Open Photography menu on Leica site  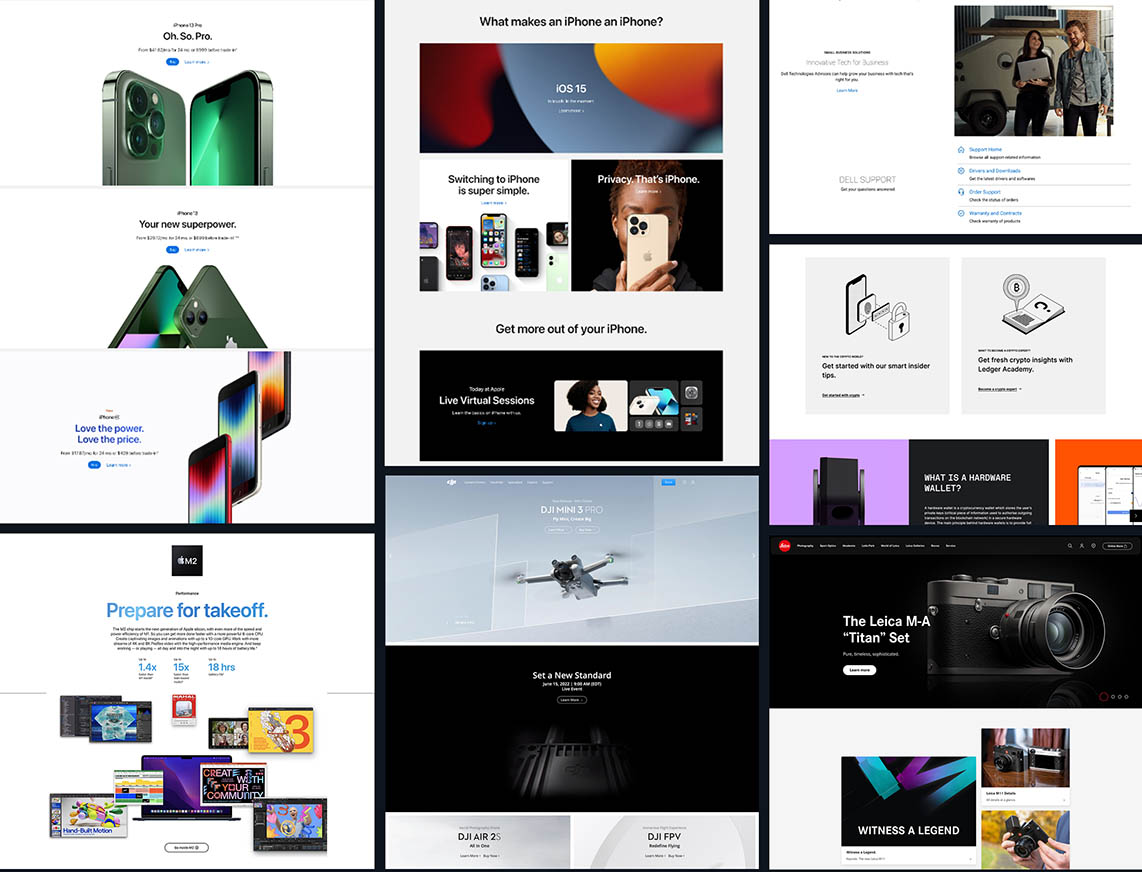(x=805, y=546)
